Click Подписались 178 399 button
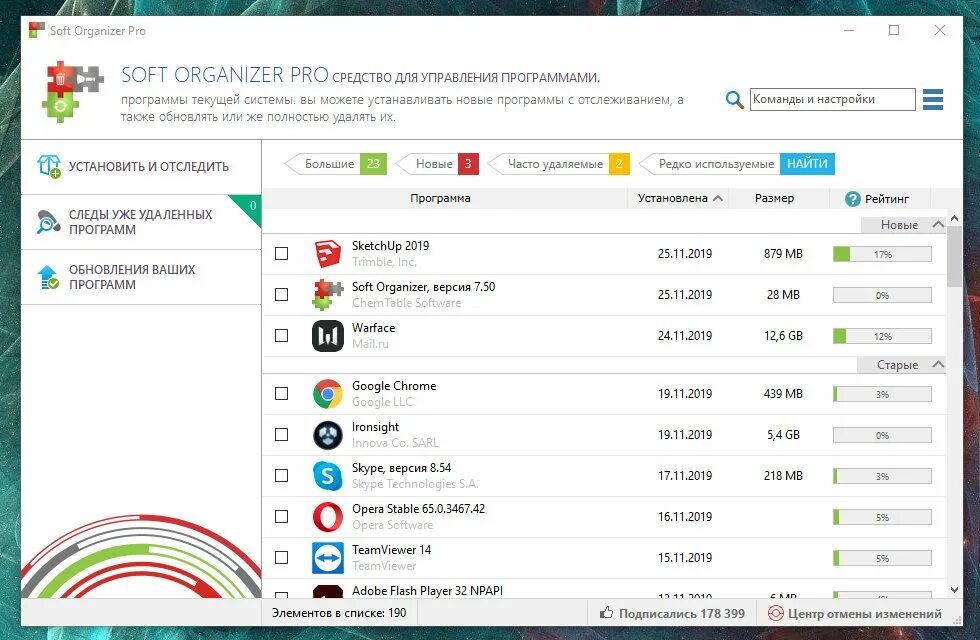Viewport: 980px width, 640px height. coord(672,613)
